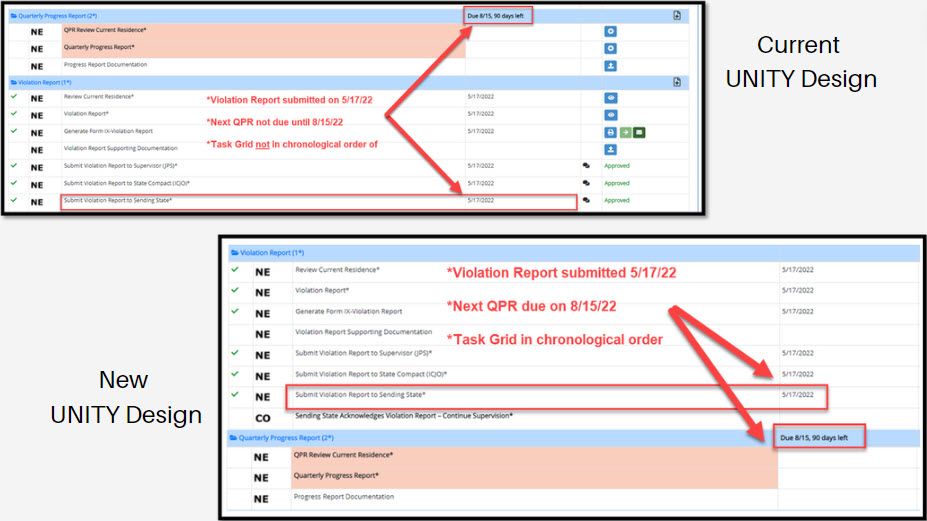Click Approved status on Submit to Supervisor (JPS) row
Viewport: 927px width, 521px height.
(x=617, y=166)
